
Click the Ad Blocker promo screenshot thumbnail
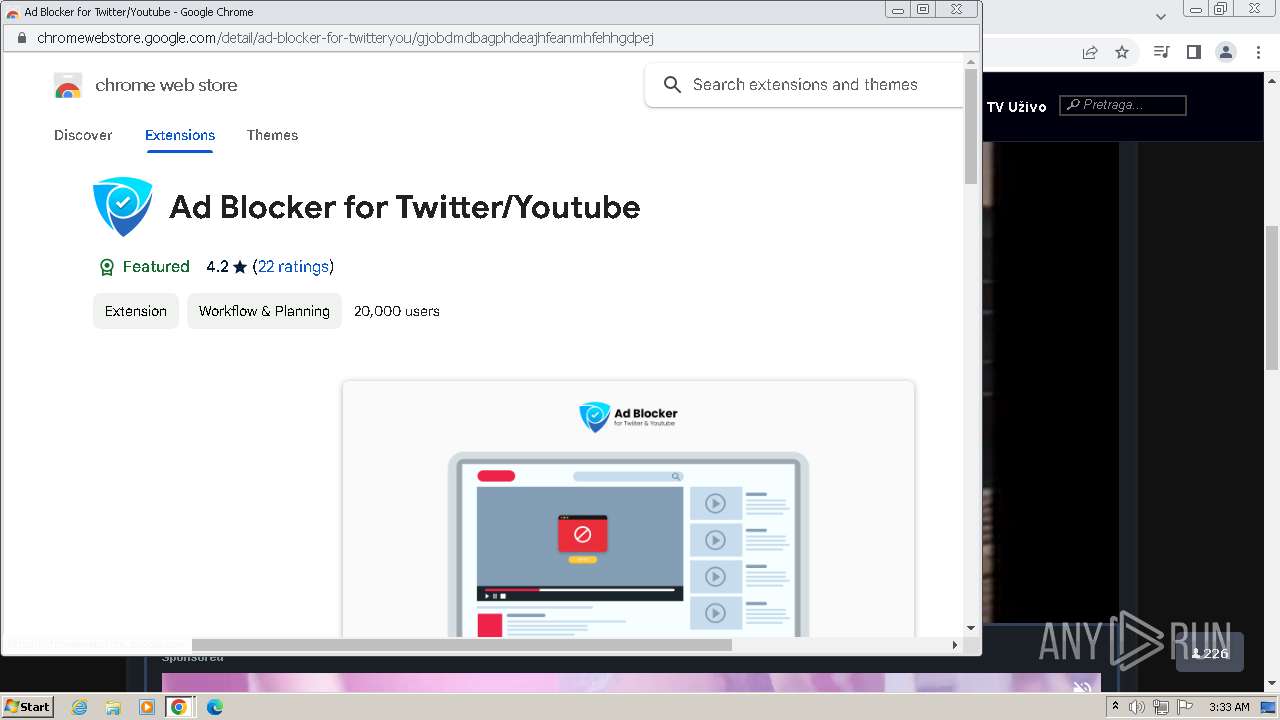[628, 508]
